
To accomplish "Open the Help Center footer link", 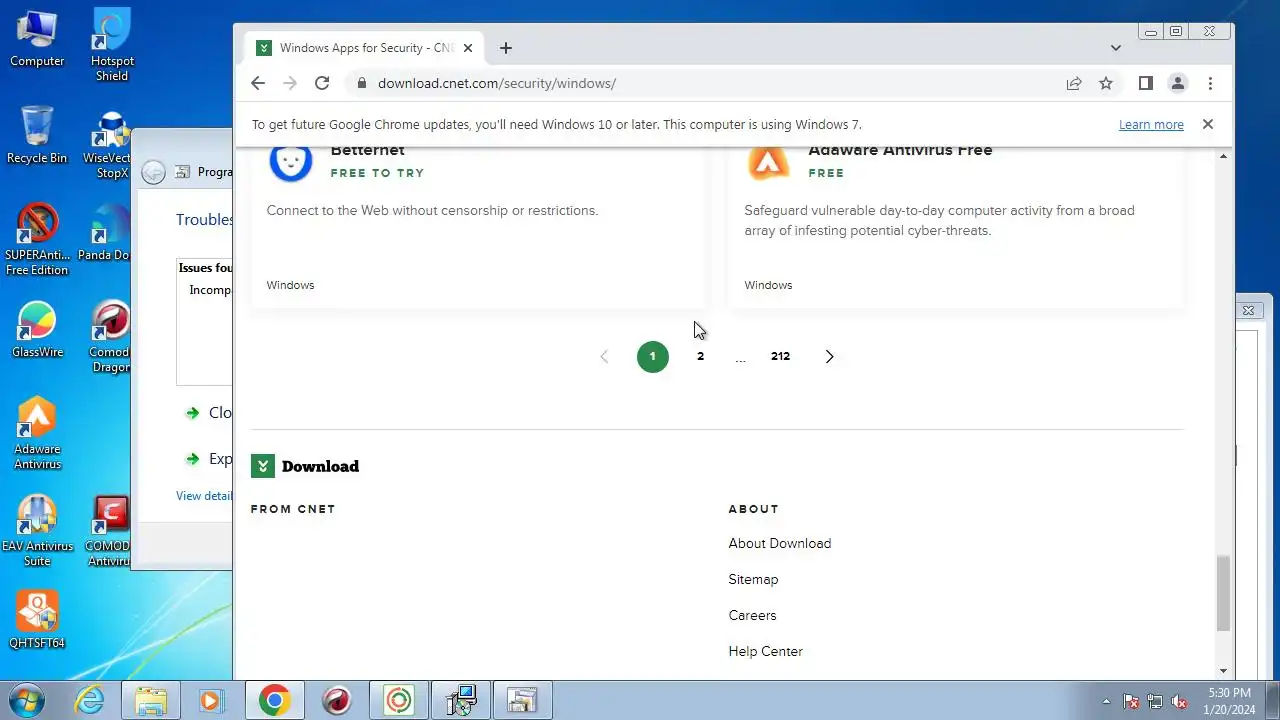I will (766, 651).
